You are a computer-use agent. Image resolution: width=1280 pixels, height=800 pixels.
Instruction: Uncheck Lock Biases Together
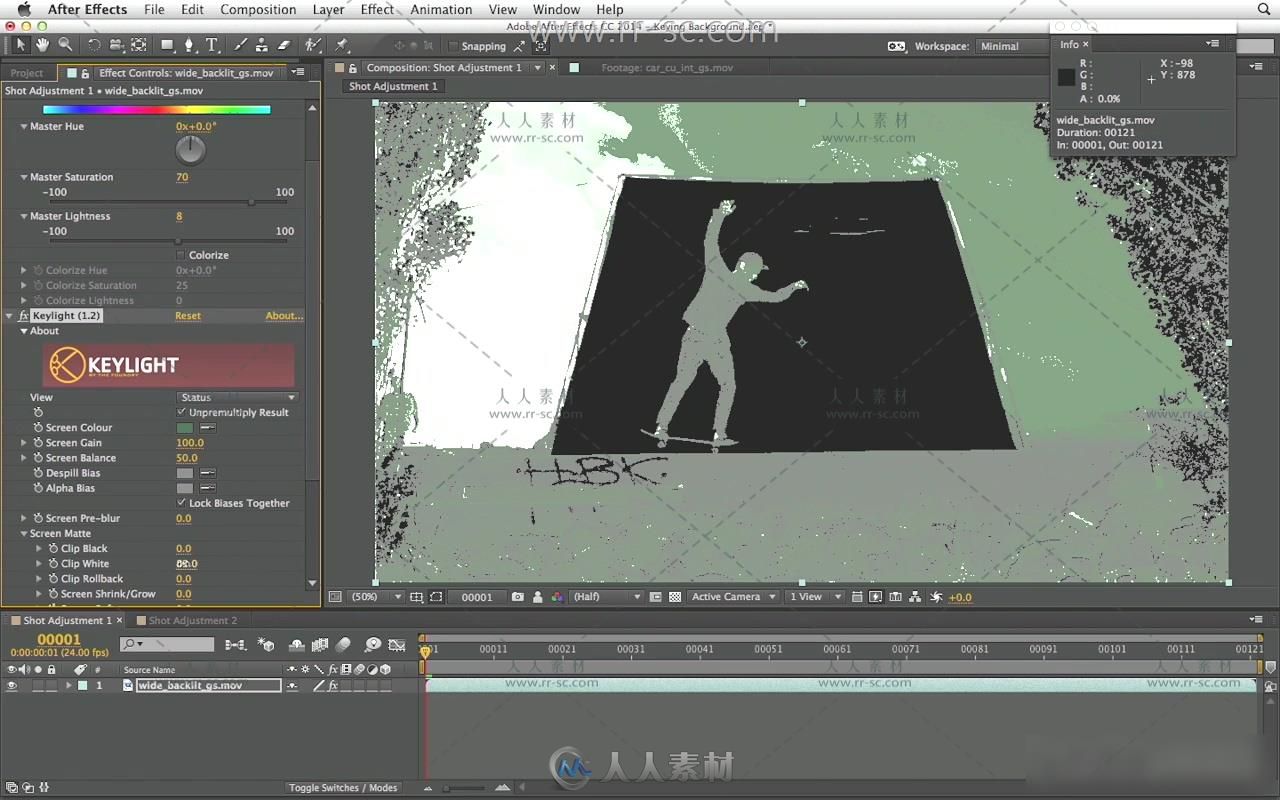181,503
